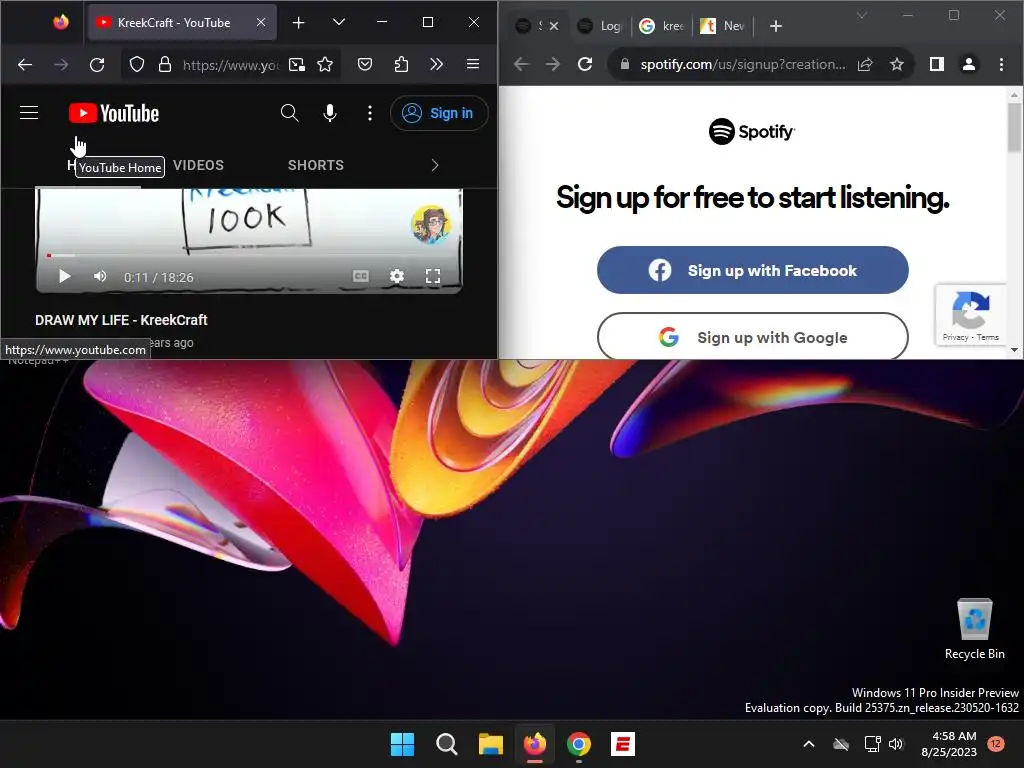The image size is (1024, 768).
Task: Open the red E app on the taskbar
Action: 623,744
